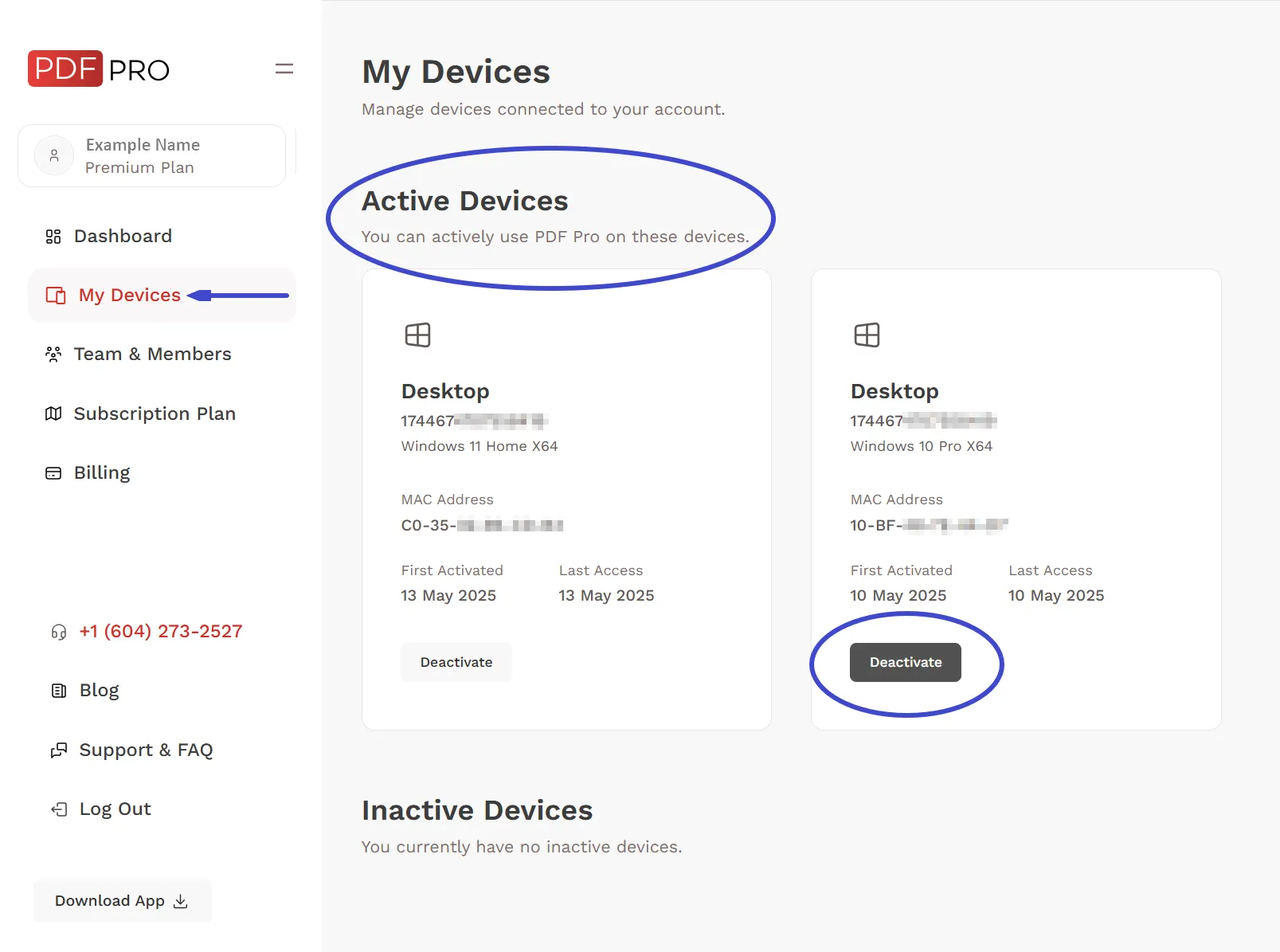Click 'You currently have no inactive devices.' text

(522, 847)
